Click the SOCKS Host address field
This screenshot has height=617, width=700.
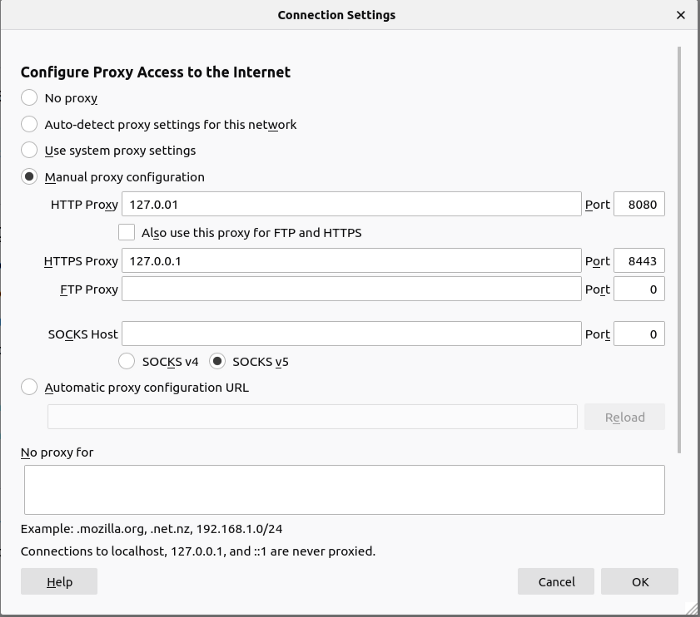point(351,334)
